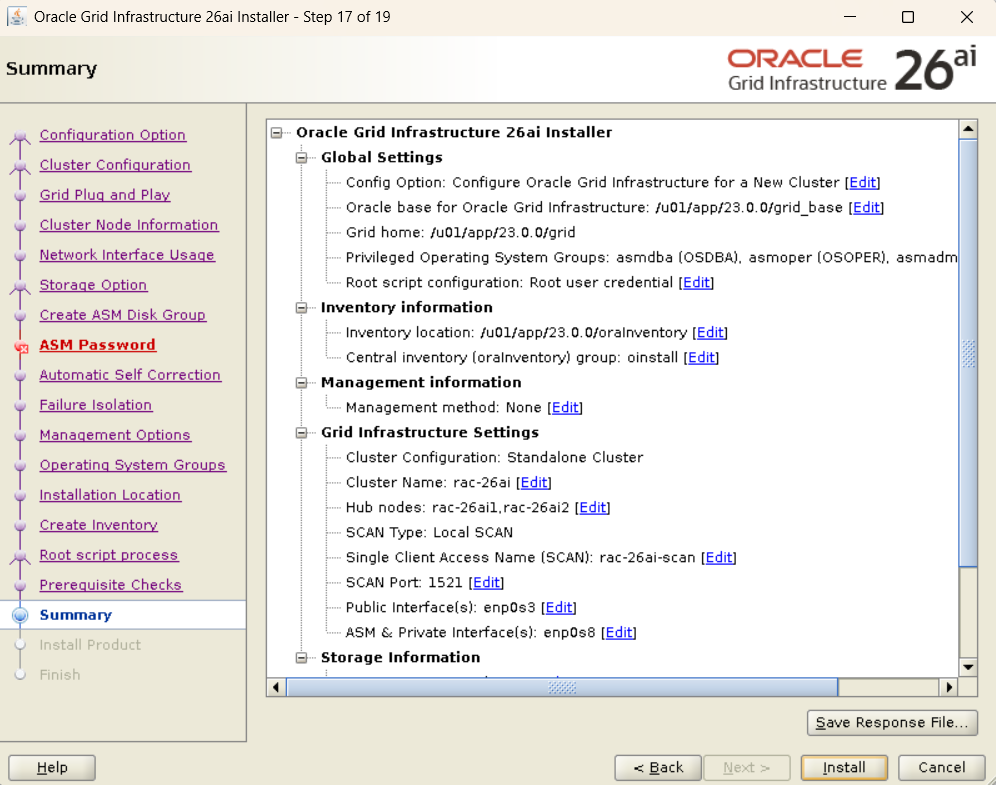Click the Java icon in the title bar
The image size is (996, 785).
click(17, 17)
